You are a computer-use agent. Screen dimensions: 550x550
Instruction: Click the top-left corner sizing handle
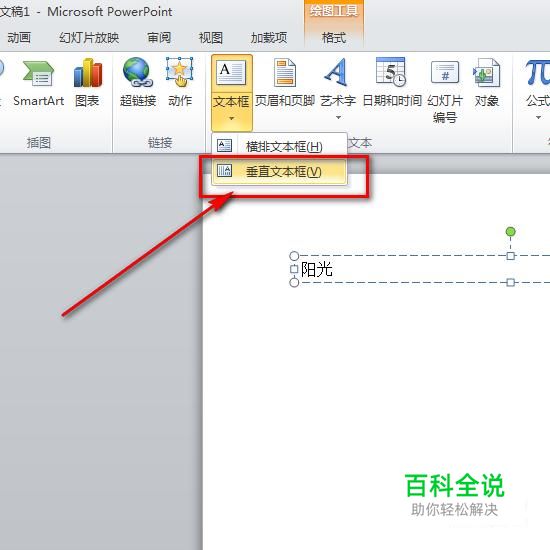tap(294, 256)
